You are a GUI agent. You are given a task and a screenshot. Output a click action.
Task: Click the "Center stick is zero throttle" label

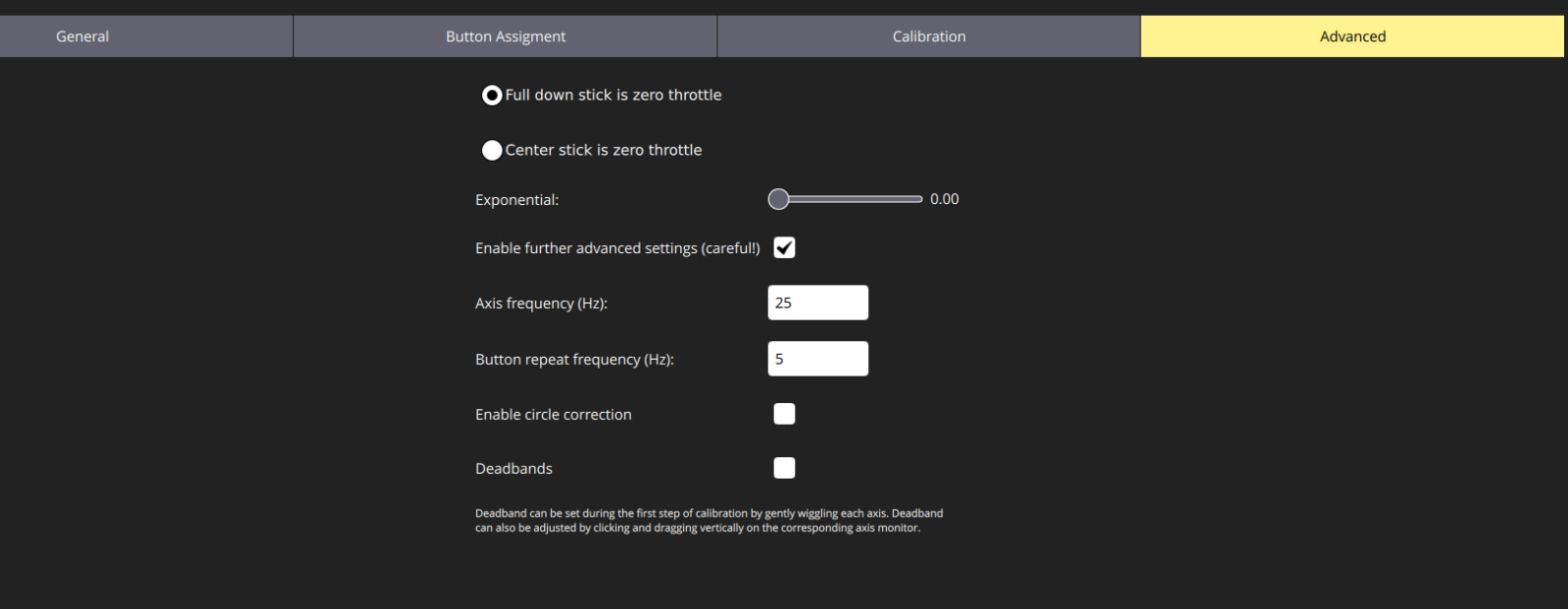(603, 150)
